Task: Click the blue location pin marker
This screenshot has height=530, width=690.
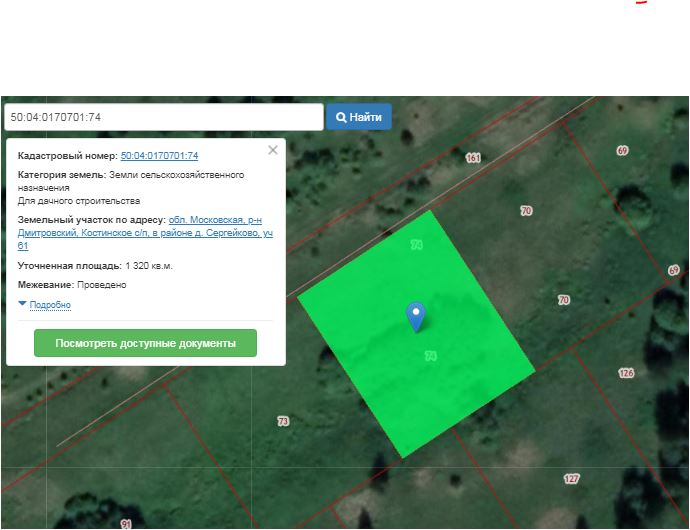Action: pos(416,316)
